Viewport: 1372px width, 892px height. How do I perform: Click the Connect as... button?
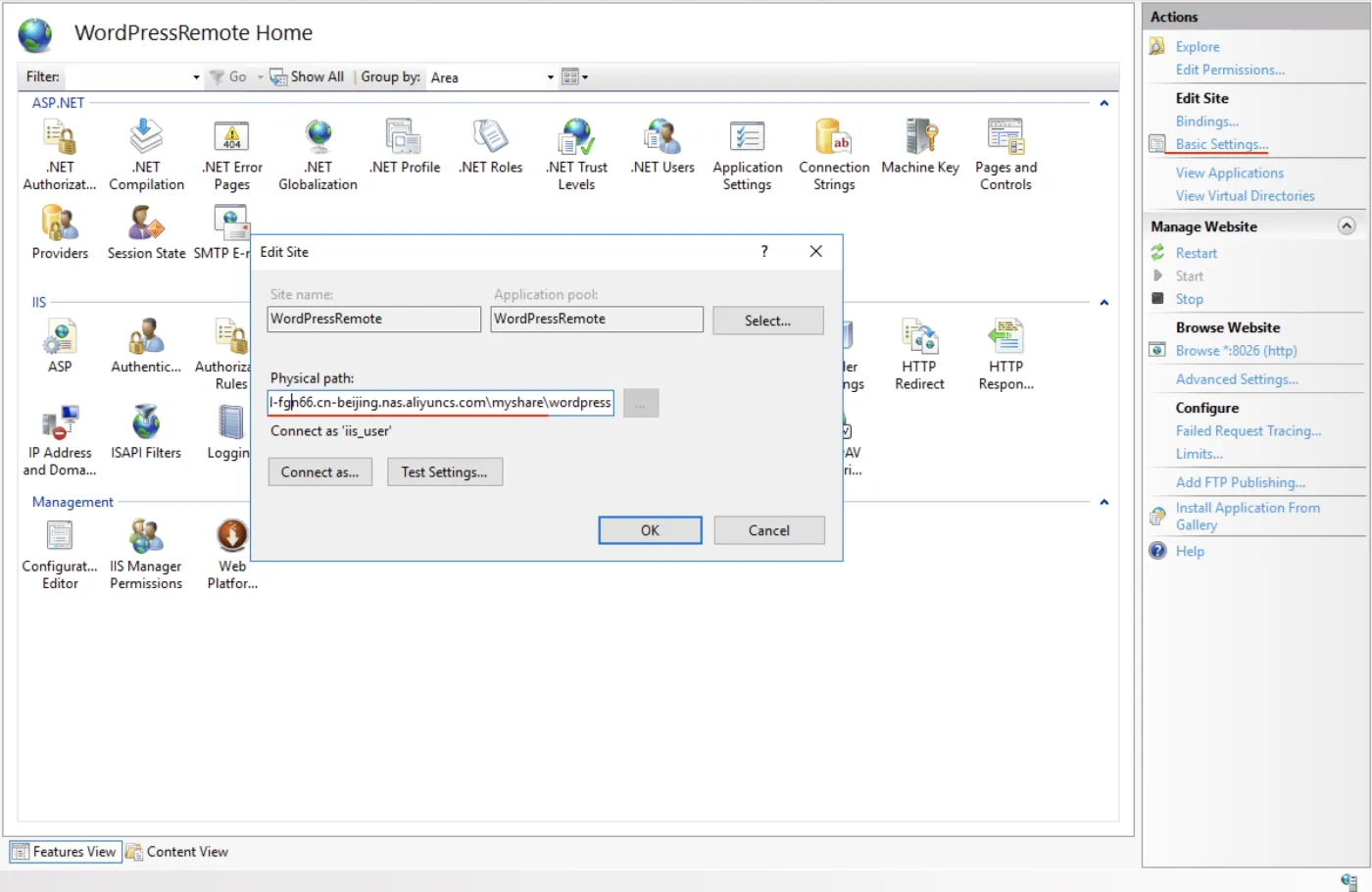(x=320, y=472)
